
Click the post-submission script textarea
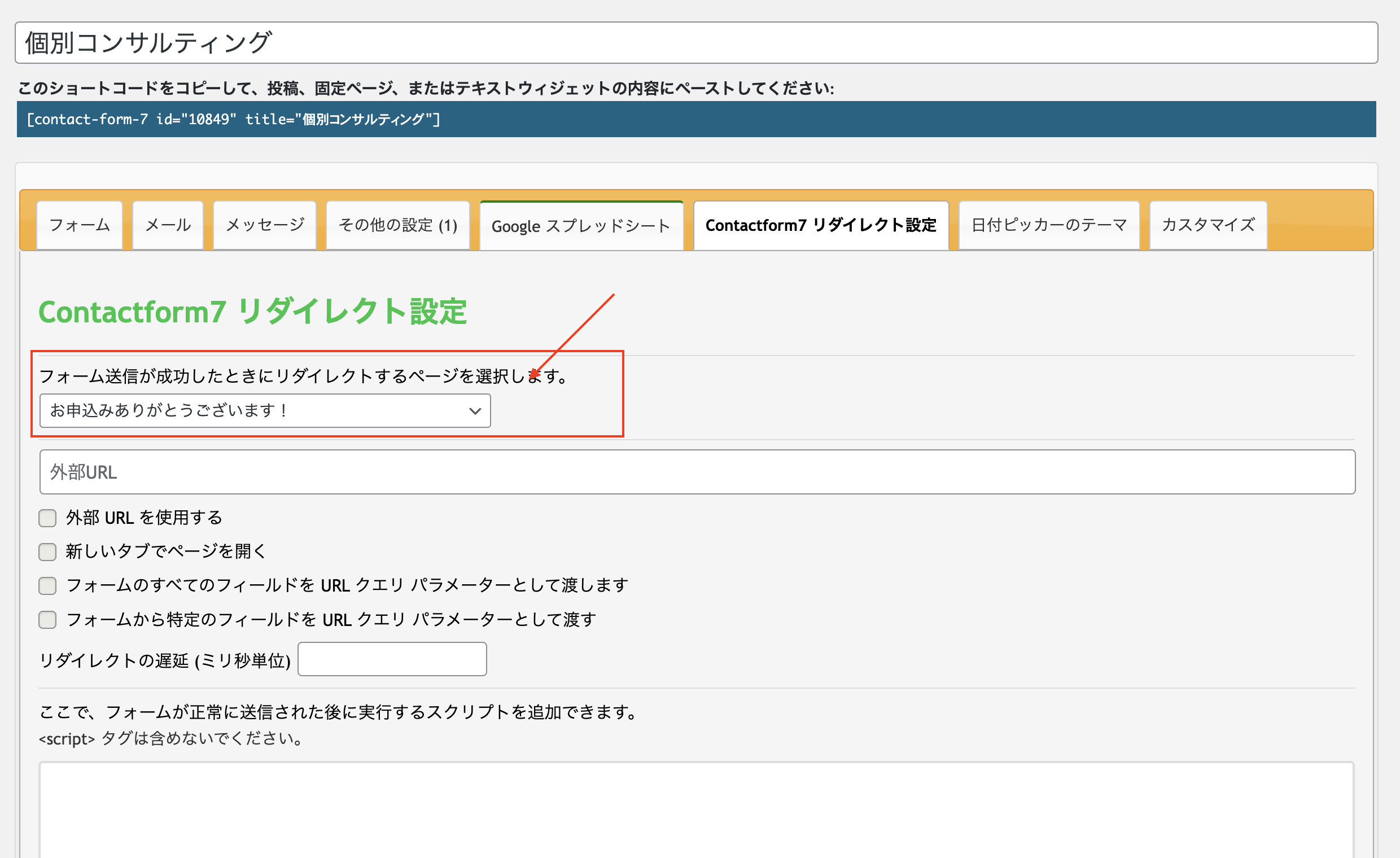(697, 809)
